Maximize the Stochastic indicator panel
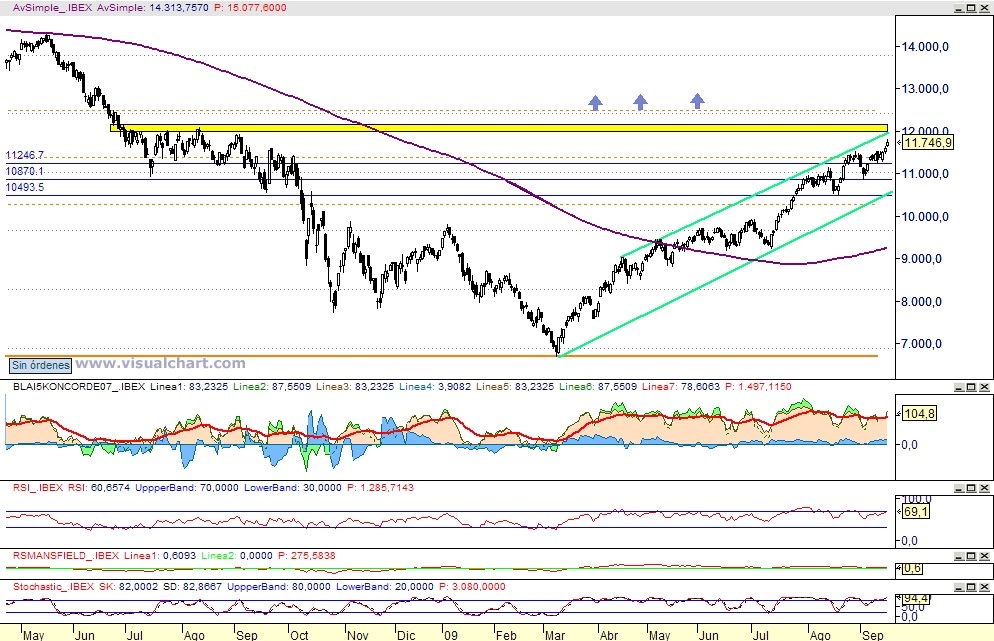The image size is (994, 641). click(x=972, y=587)
